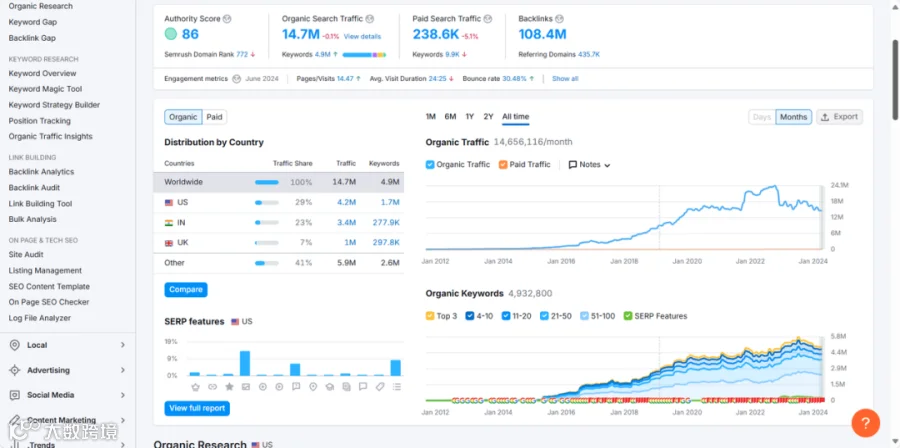This screenshot has width=900, height=448.
Task: Toggle the Top 3 keywords checkbox
Action: 430,316
